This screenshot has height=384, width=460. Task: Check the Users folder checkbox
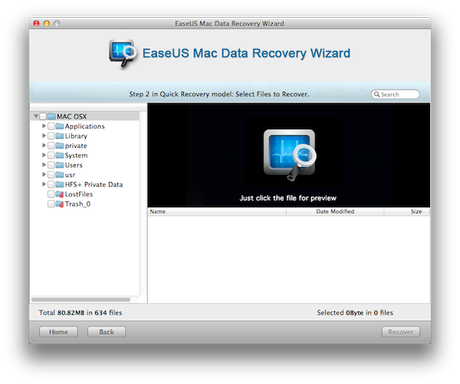pos(51,165)
